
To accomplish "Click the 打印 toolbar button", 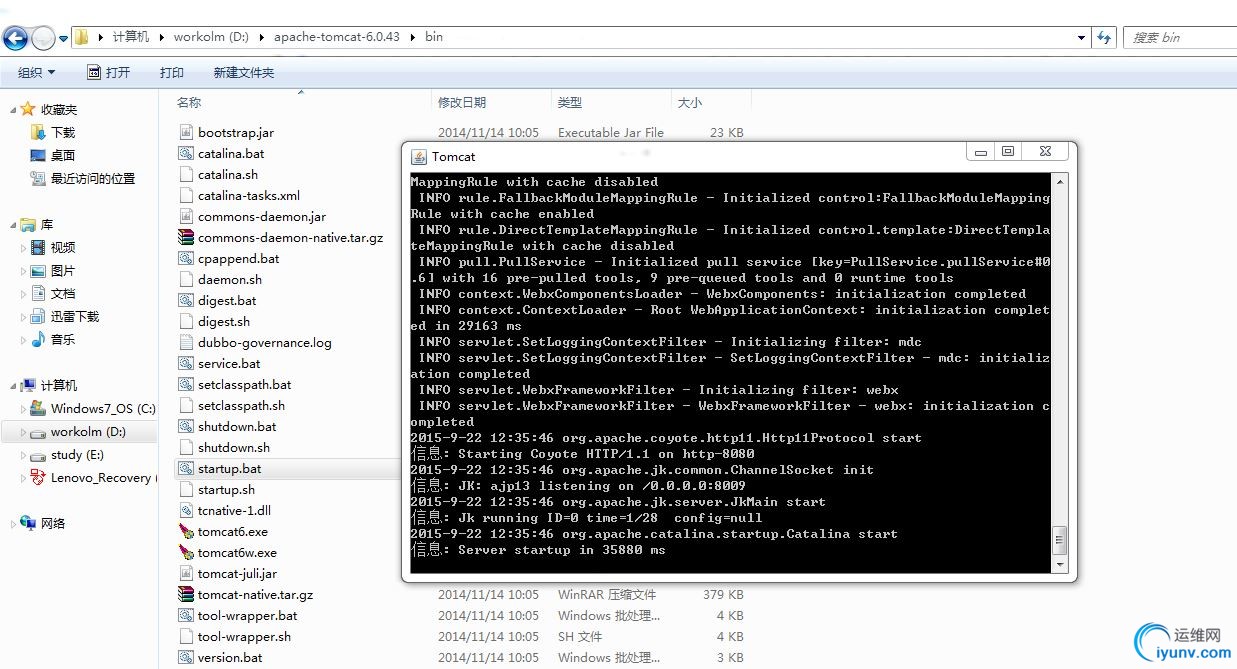I will click(x=172, y=72).
